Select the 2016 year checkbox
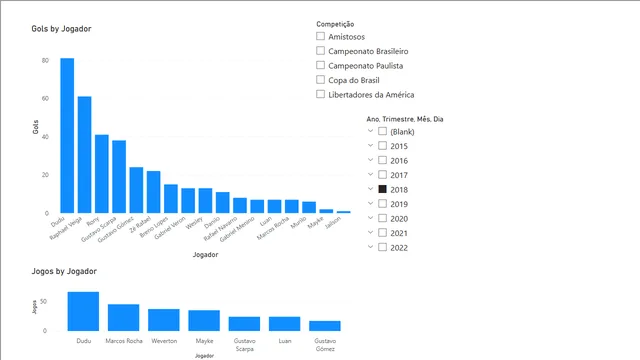 382,160
